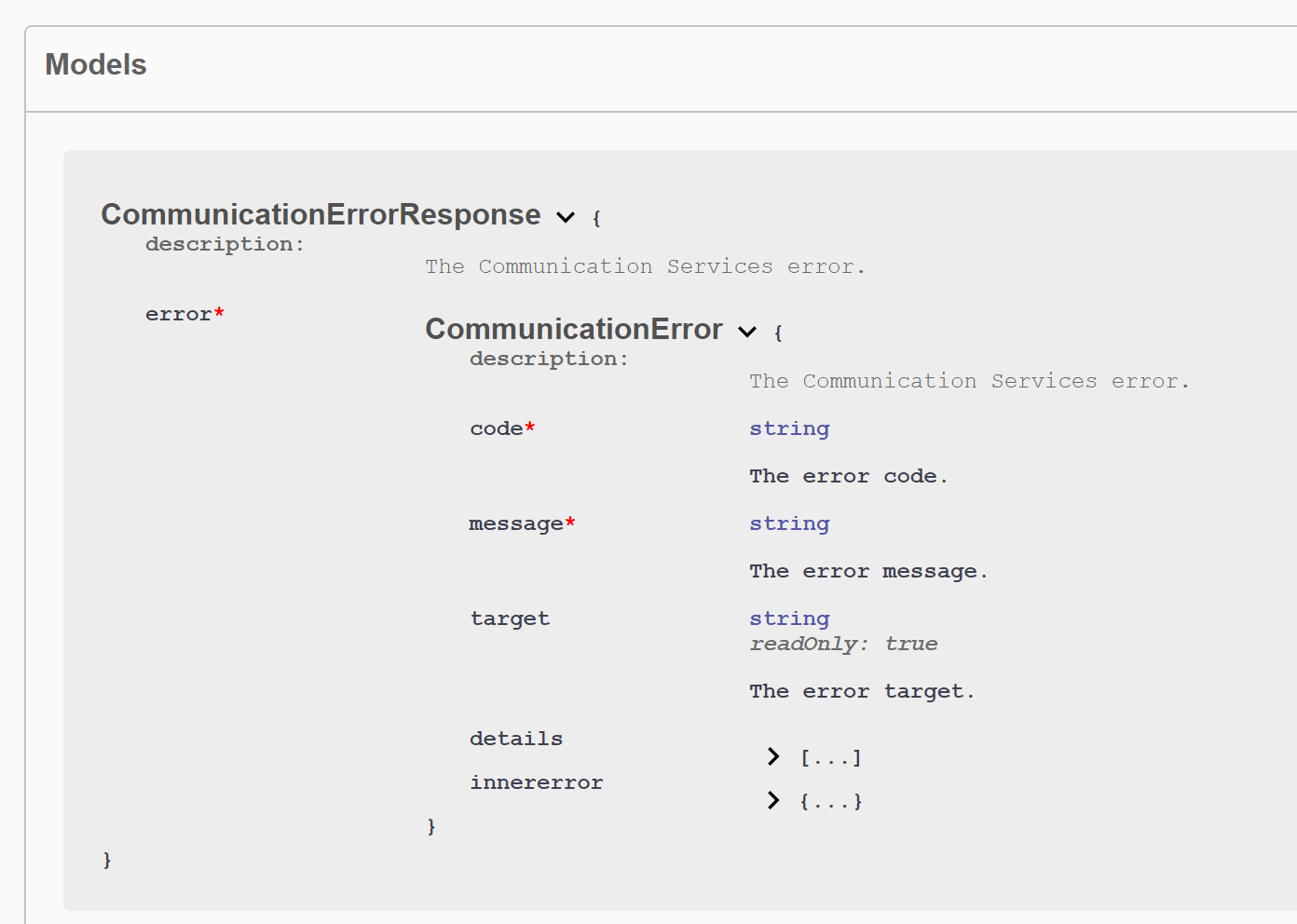Screen dimensions: 1297x924
Task: Click the string type of target
Action: point(789,618)
